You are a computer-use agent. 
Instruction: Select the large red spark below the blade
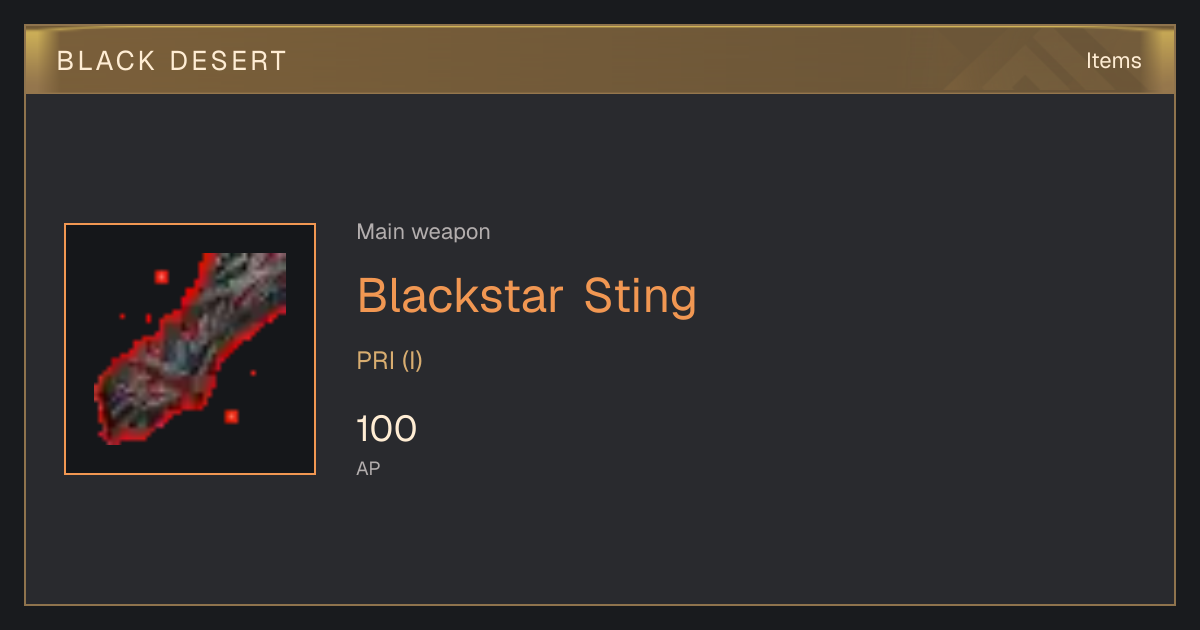point(231,416)
